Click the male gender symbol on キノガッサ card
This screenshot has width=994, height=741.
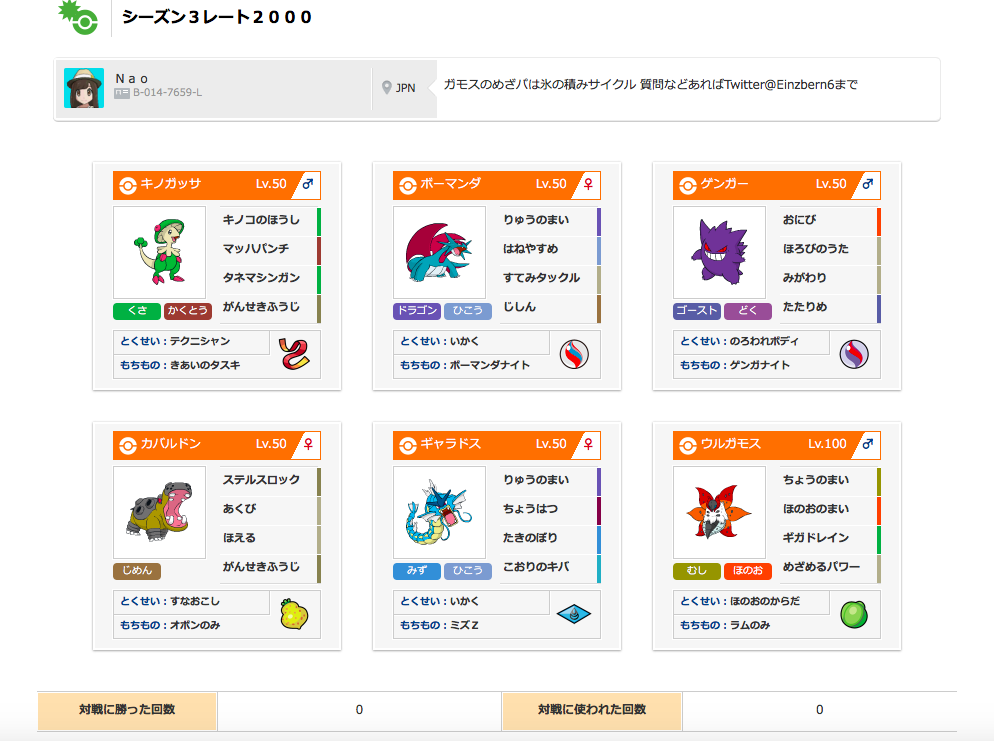coord(308,184)
